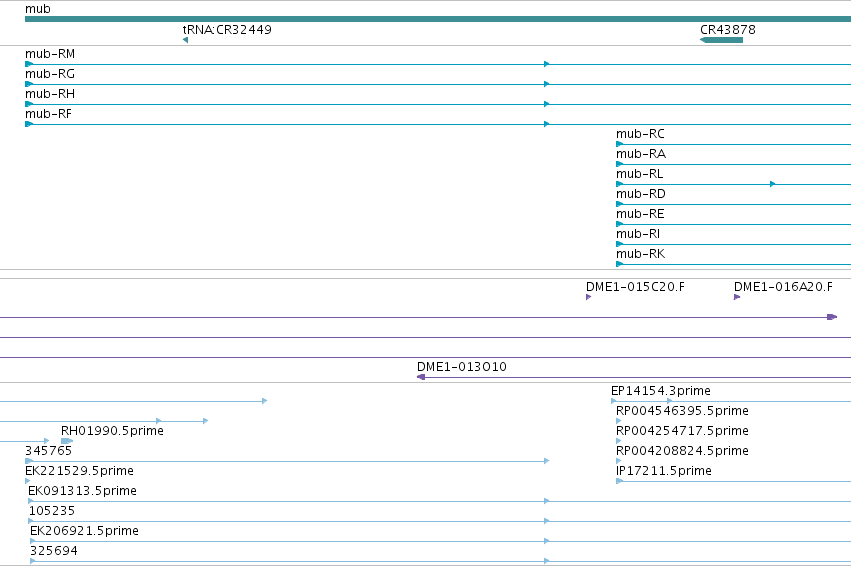Image resolution: width=851 pixels, height=566 pixels.
Task: Click mub-RK transcript start arrow
Action: pos(619,265)
